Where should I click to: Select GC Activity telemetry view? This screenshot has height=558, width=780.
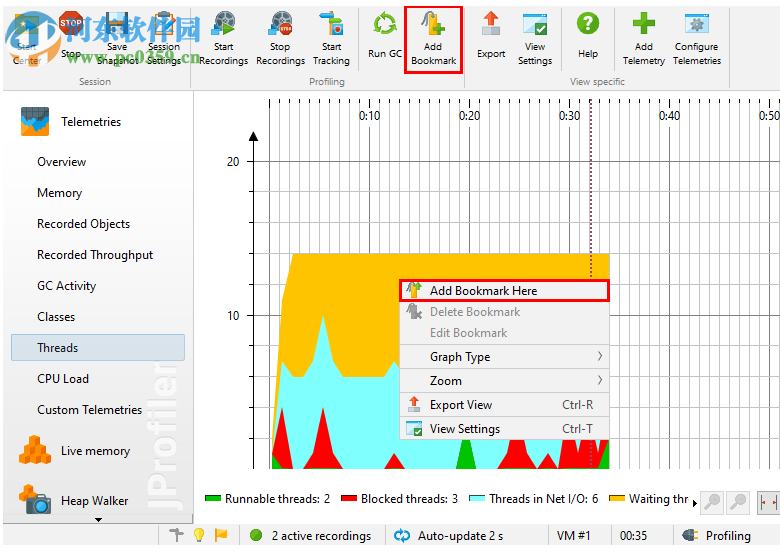tap(67, 285)
